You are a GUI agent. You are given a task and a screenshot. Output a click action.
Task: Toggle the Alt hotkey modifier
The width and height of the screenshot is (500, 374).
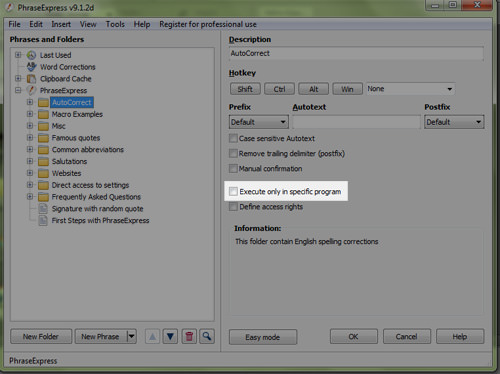coord(313,89)
